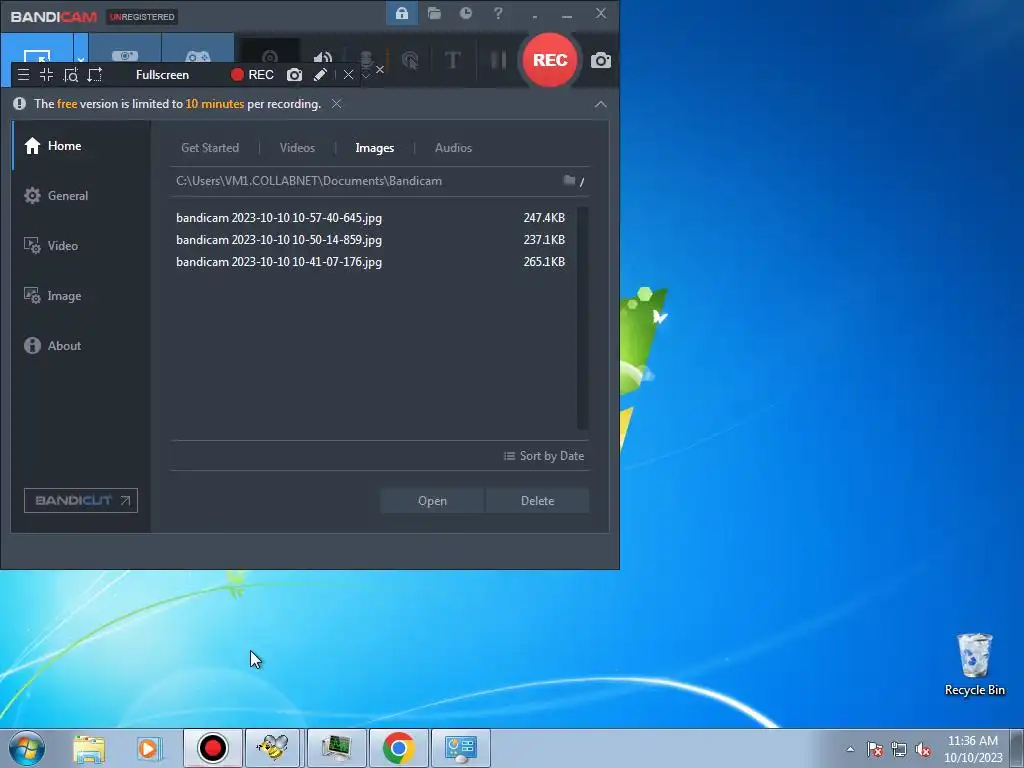Open the bee application taskbar icon
Screen dimensions: 1024x768
[273, 748]
